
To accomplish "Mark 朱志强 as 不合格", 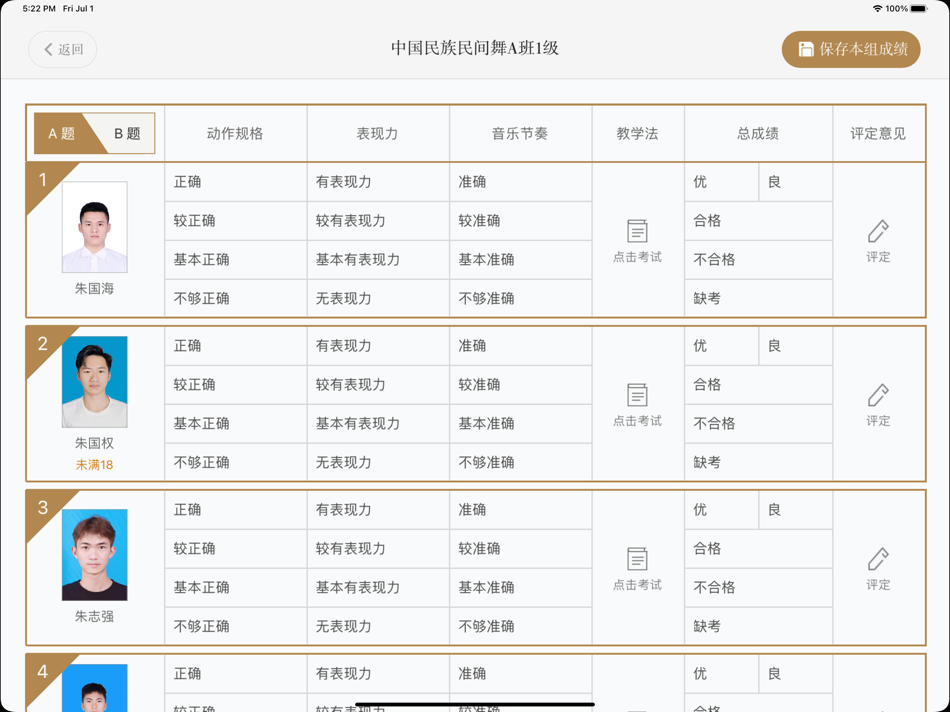I will pyautogui.click(x=759, y=587).
